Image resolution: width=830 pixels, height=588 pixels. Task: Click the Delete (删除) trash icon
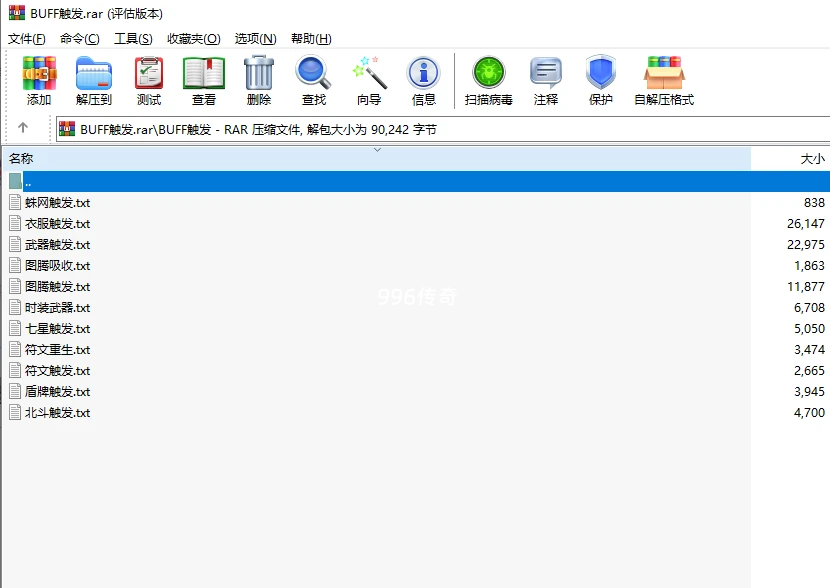(x=259, y=73)
